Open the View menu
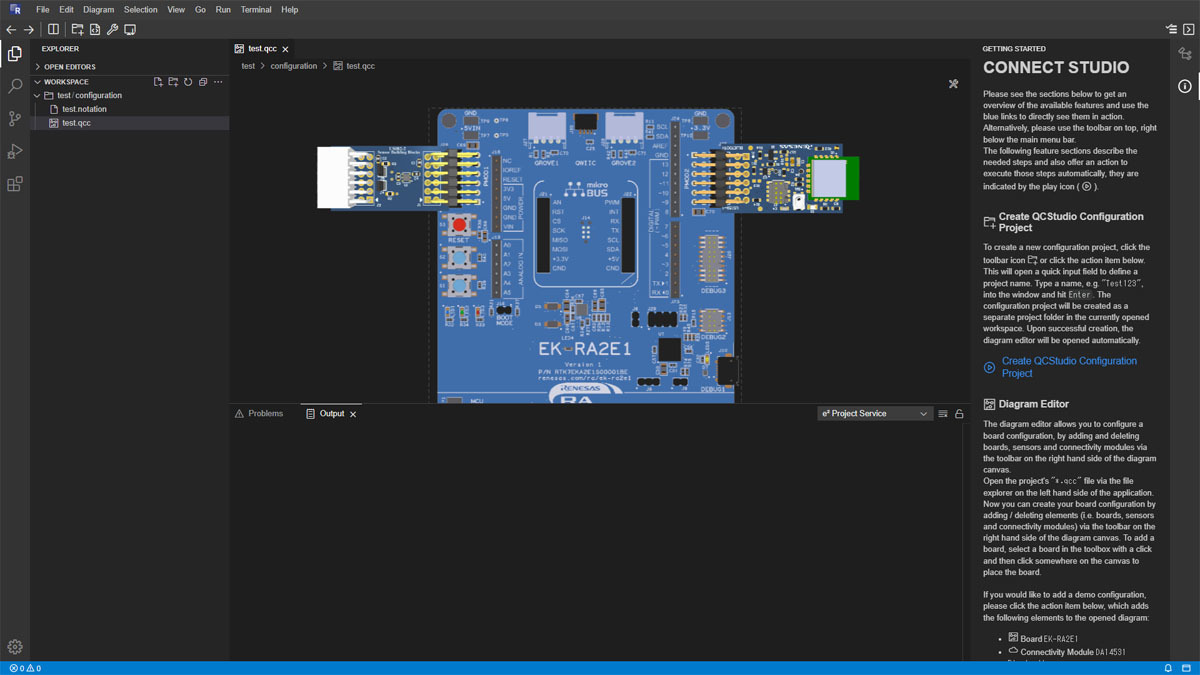The width and height of the screenshot is (1200, 675). click(176, 10)
